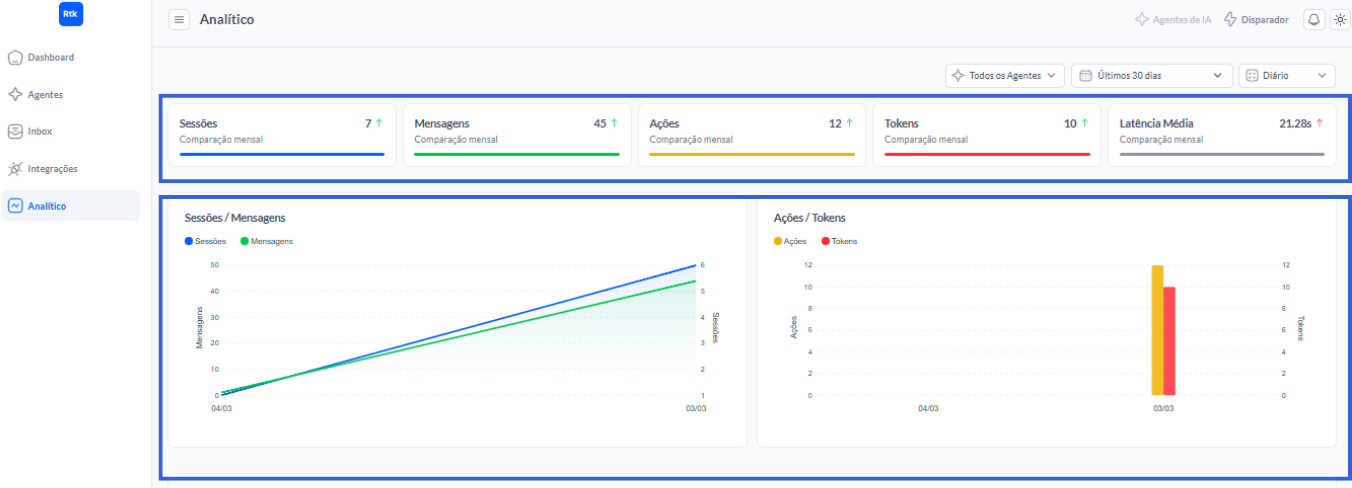Open the Últimos 30 dias dropdown

(1151, 76)
